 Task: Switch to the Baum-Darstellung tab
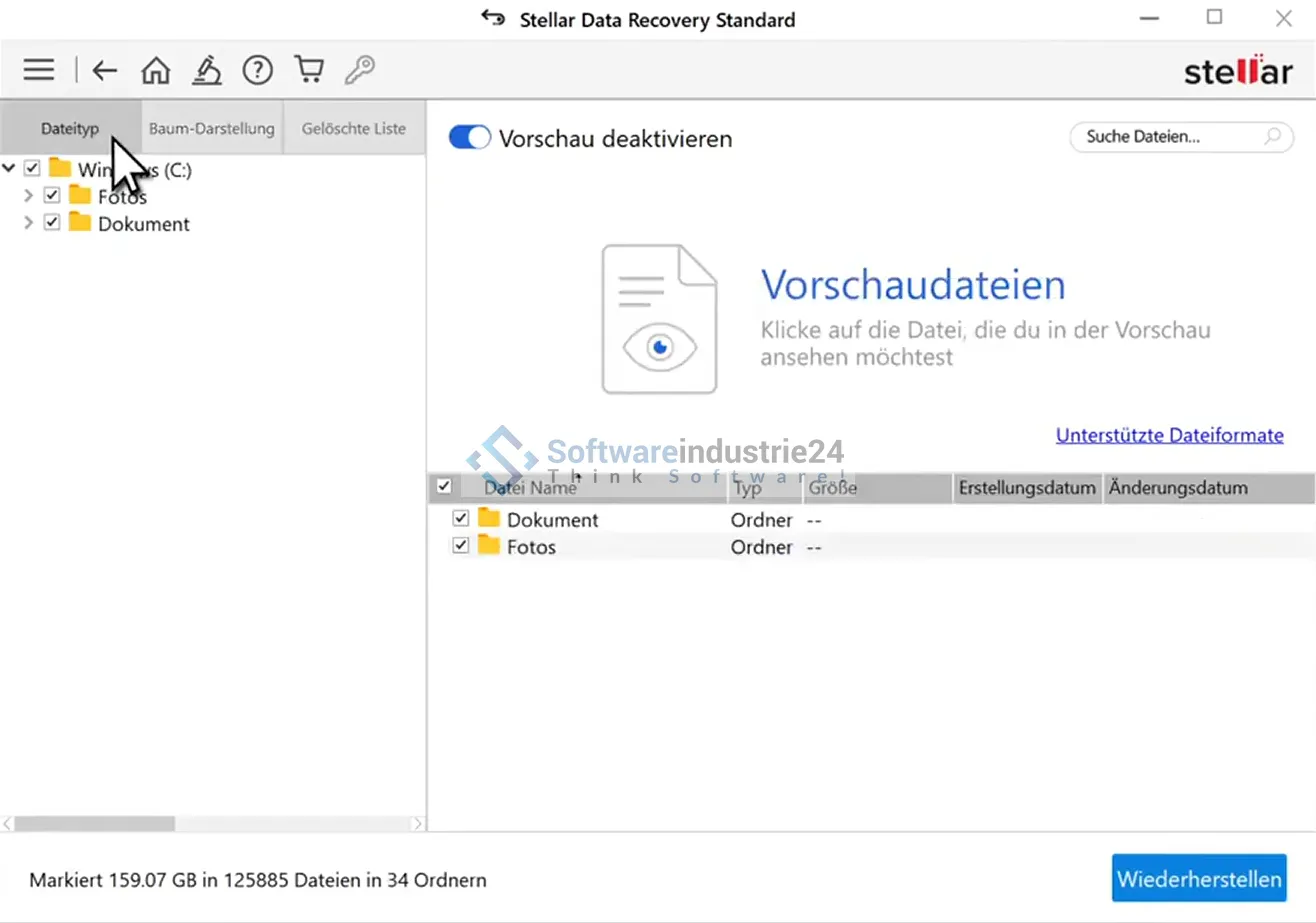211,128
